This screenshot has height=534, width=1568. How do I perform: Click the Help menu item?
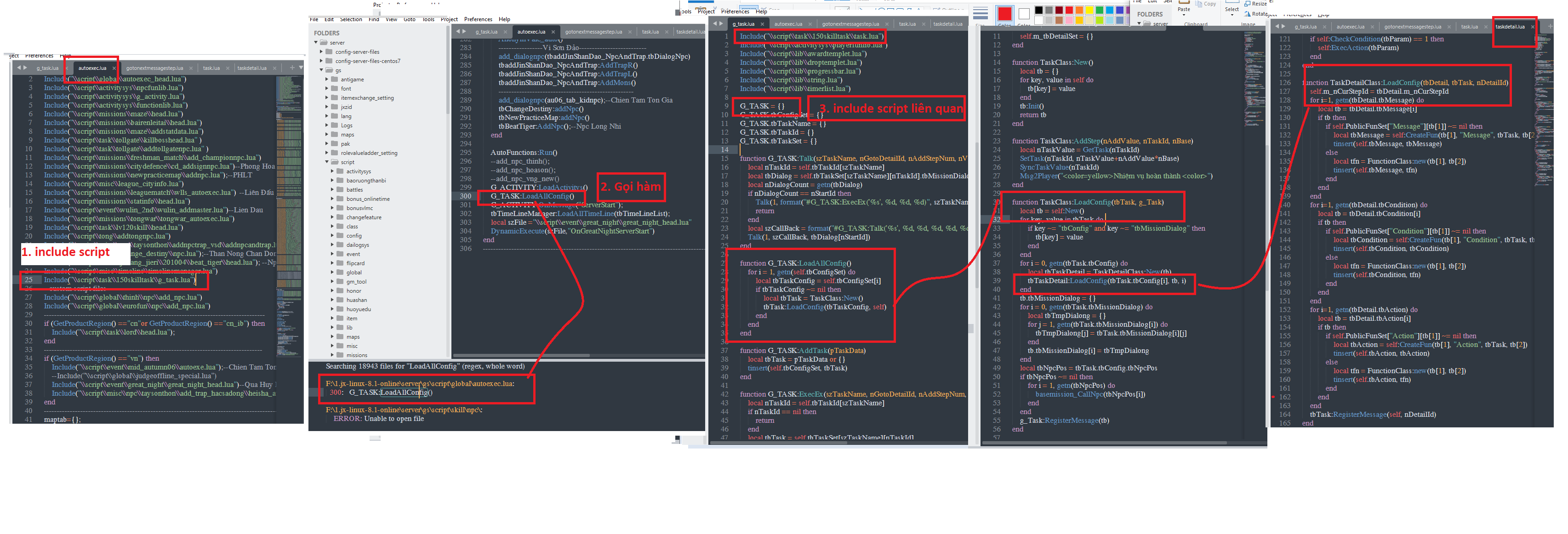(504, 19)
